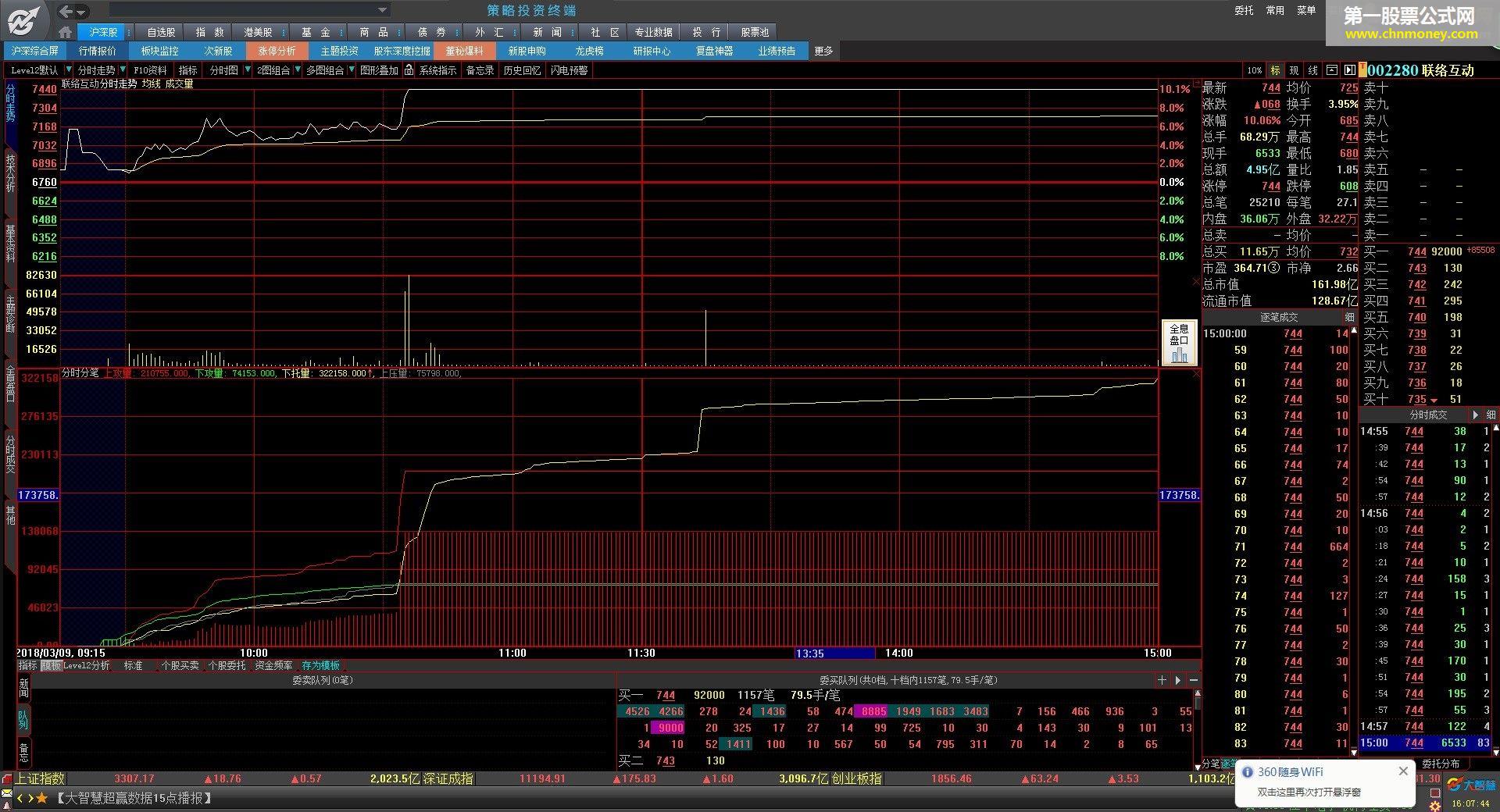This screenshot has height=812, width=1500.
Task: Open the Level2默认 dropdown arrow
Action: (x=68, y=69)
